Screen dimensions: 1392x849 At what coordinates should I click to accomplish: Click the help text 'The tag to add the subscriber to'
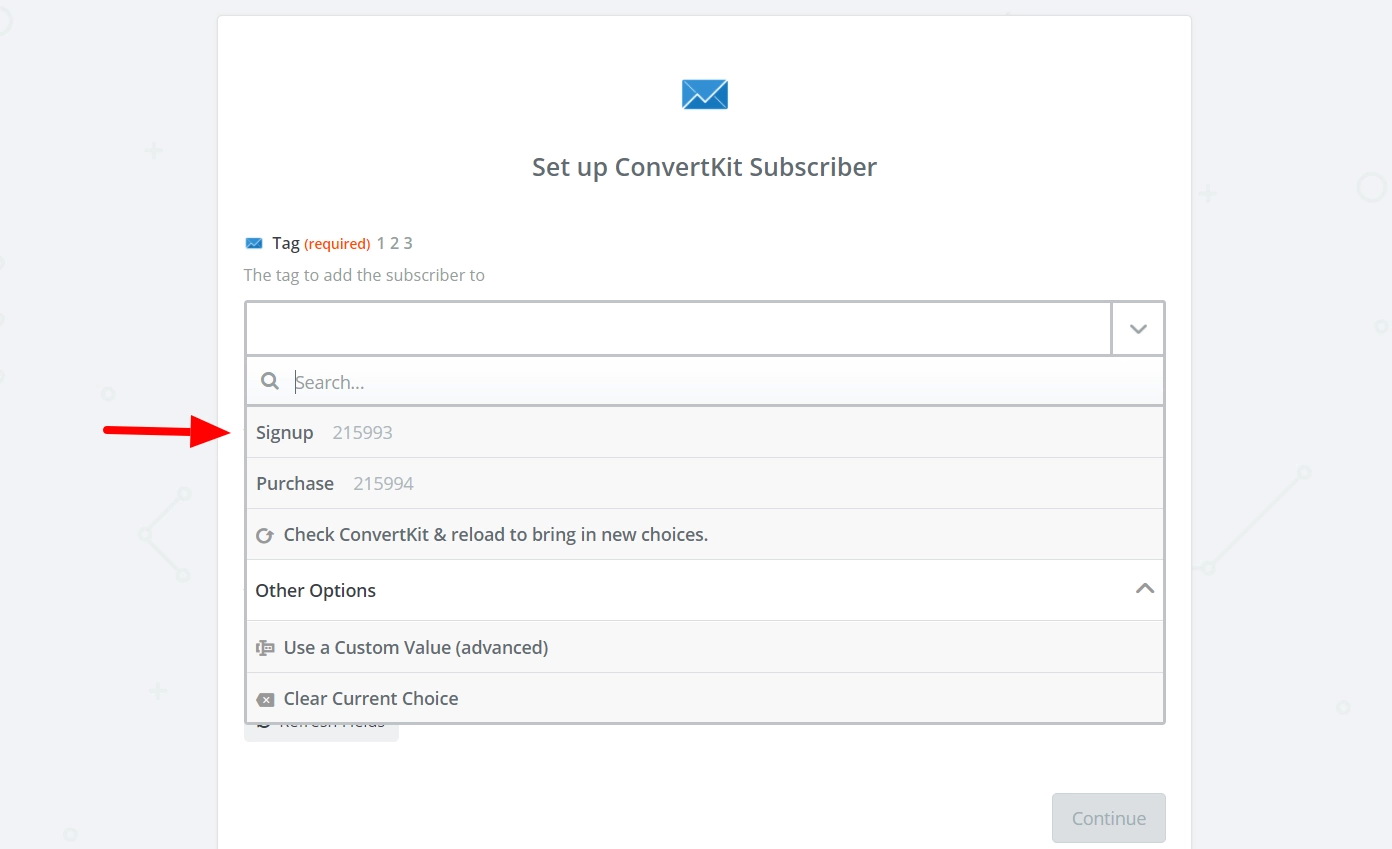coord(364,275)
